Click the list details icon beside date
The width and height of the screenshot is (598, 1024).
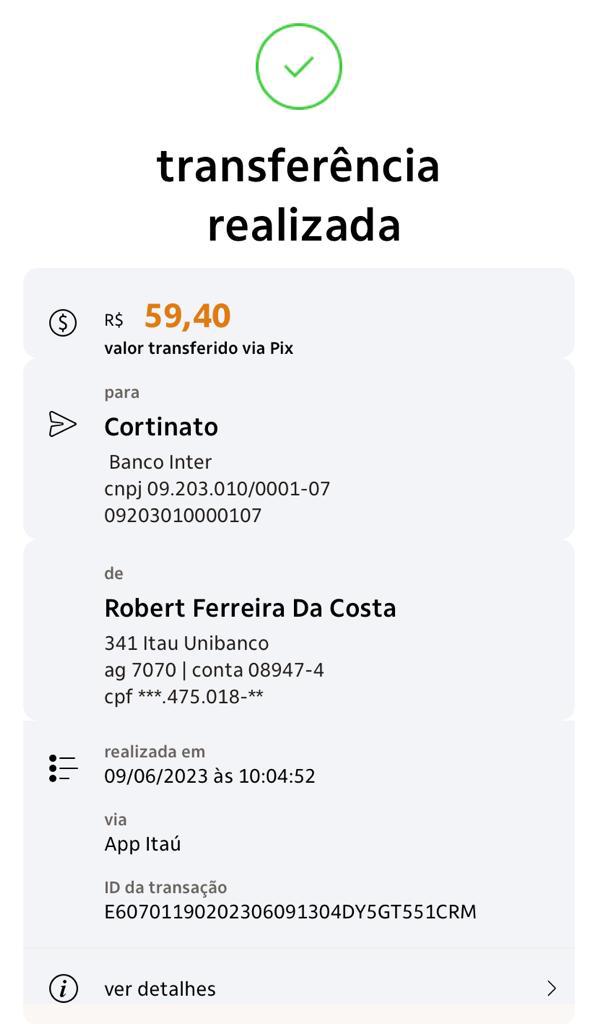click(63, 768)
